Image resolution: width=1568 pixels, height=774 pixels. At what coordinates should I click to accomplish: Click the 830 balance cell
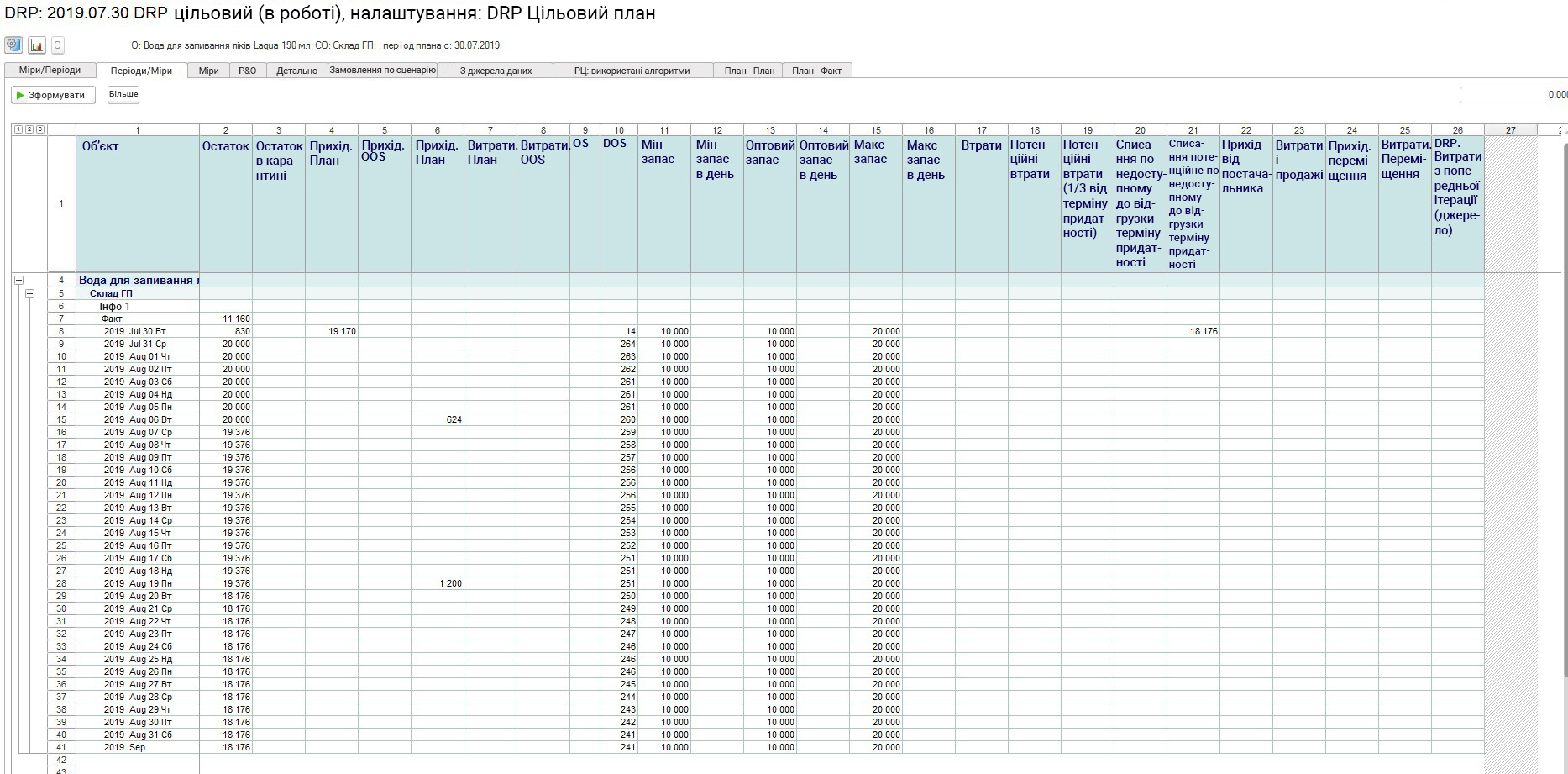[226, 331]
